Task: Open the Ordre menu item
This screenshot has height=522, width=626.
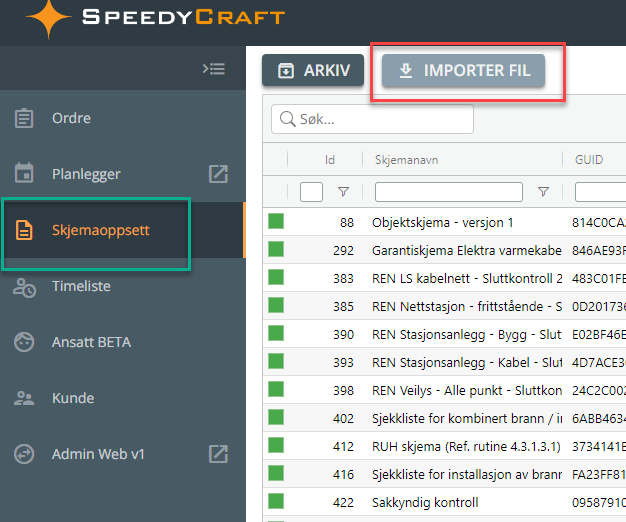Action: point(123,118)
